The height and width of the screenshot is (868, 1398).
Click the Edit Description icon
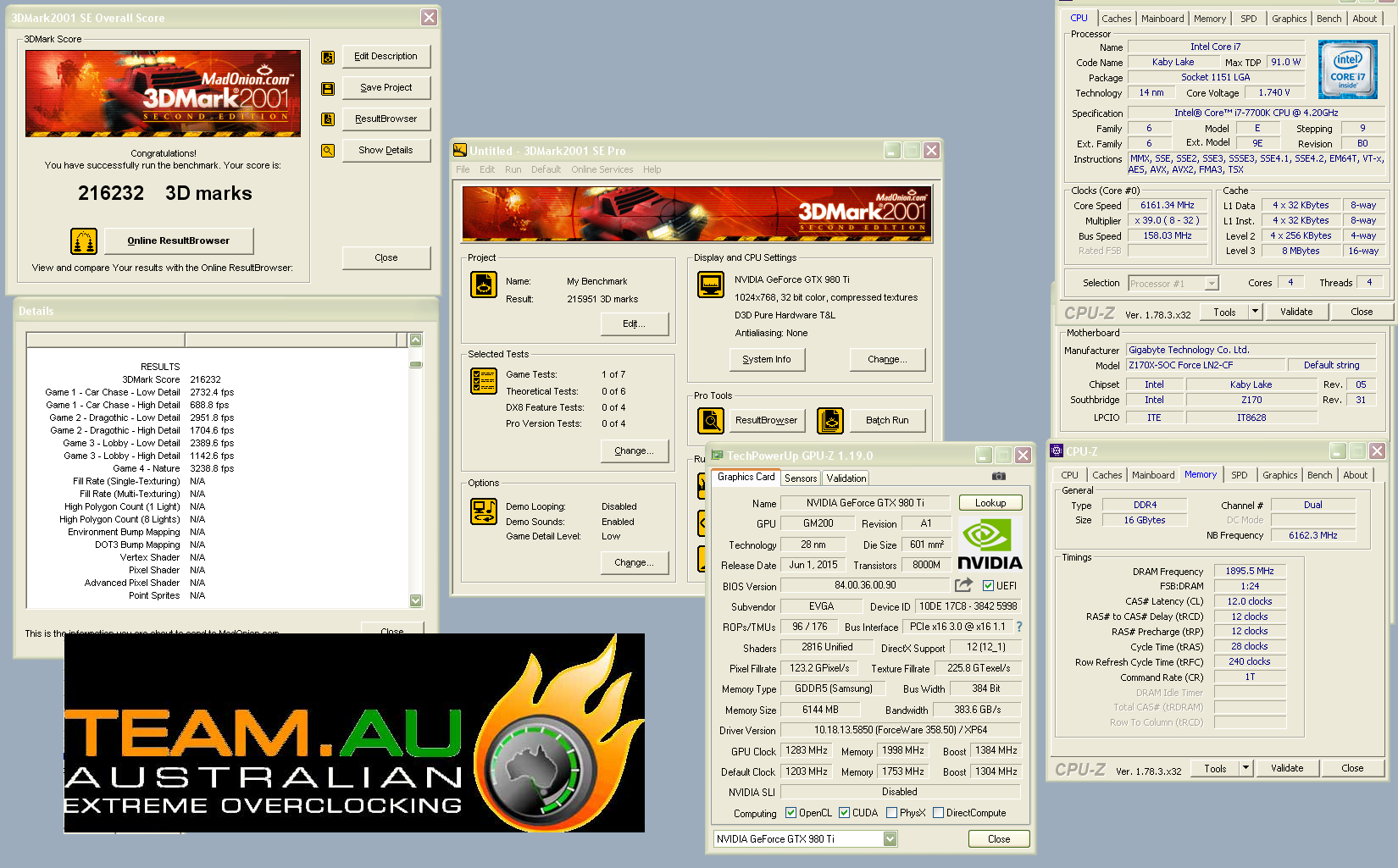[328, 58]
